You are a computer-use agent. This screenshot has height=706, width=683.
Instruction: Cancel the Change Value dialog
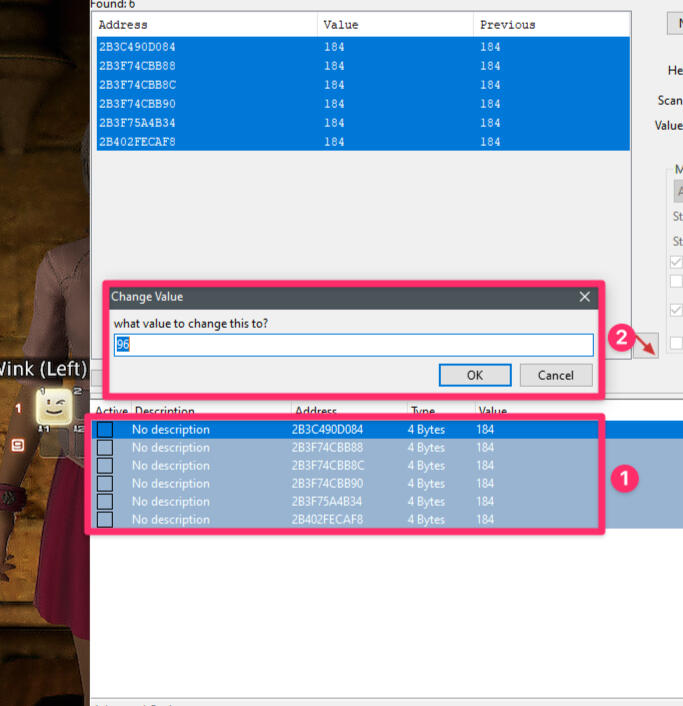pos(555,375)
